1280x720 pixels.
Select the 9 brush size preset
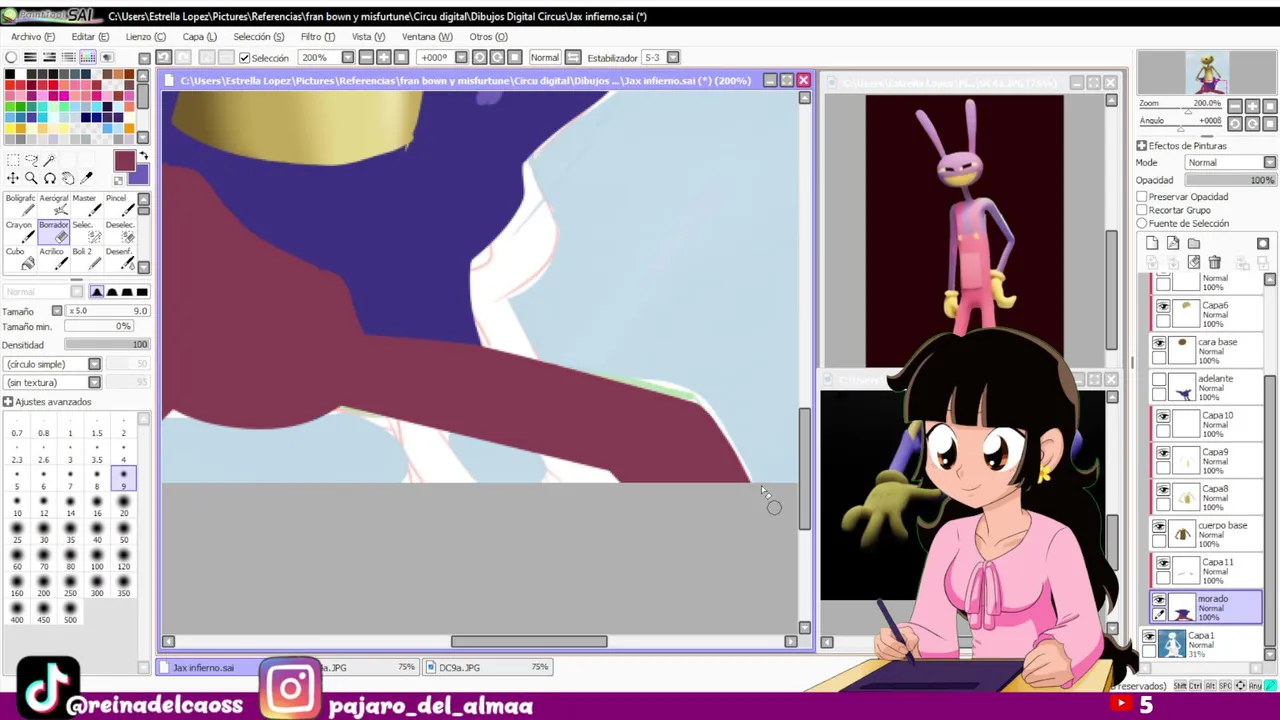124,478
